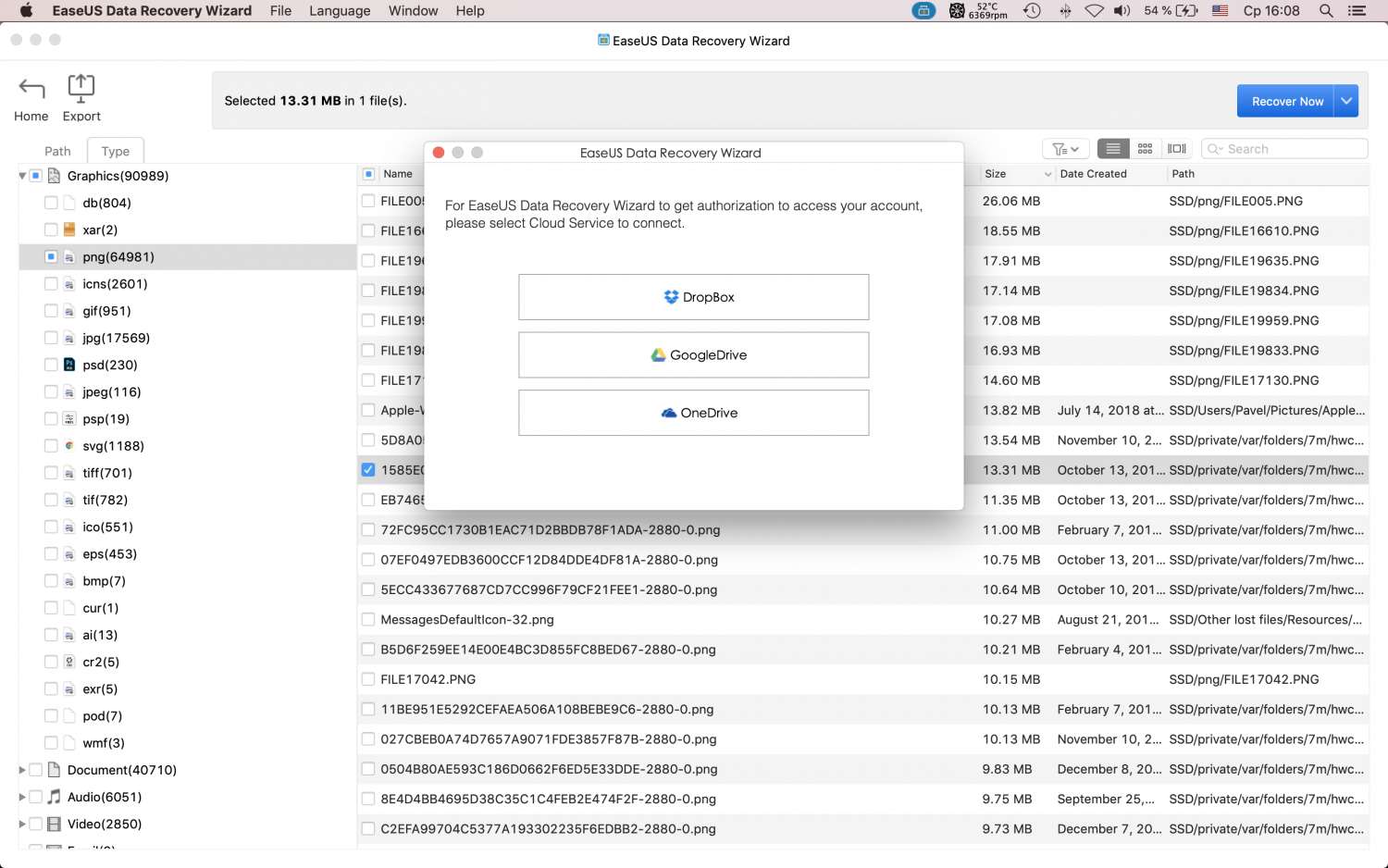Connect to DropBox cloud service
This screenshot has height=868, width=1388.
point(694,297)
